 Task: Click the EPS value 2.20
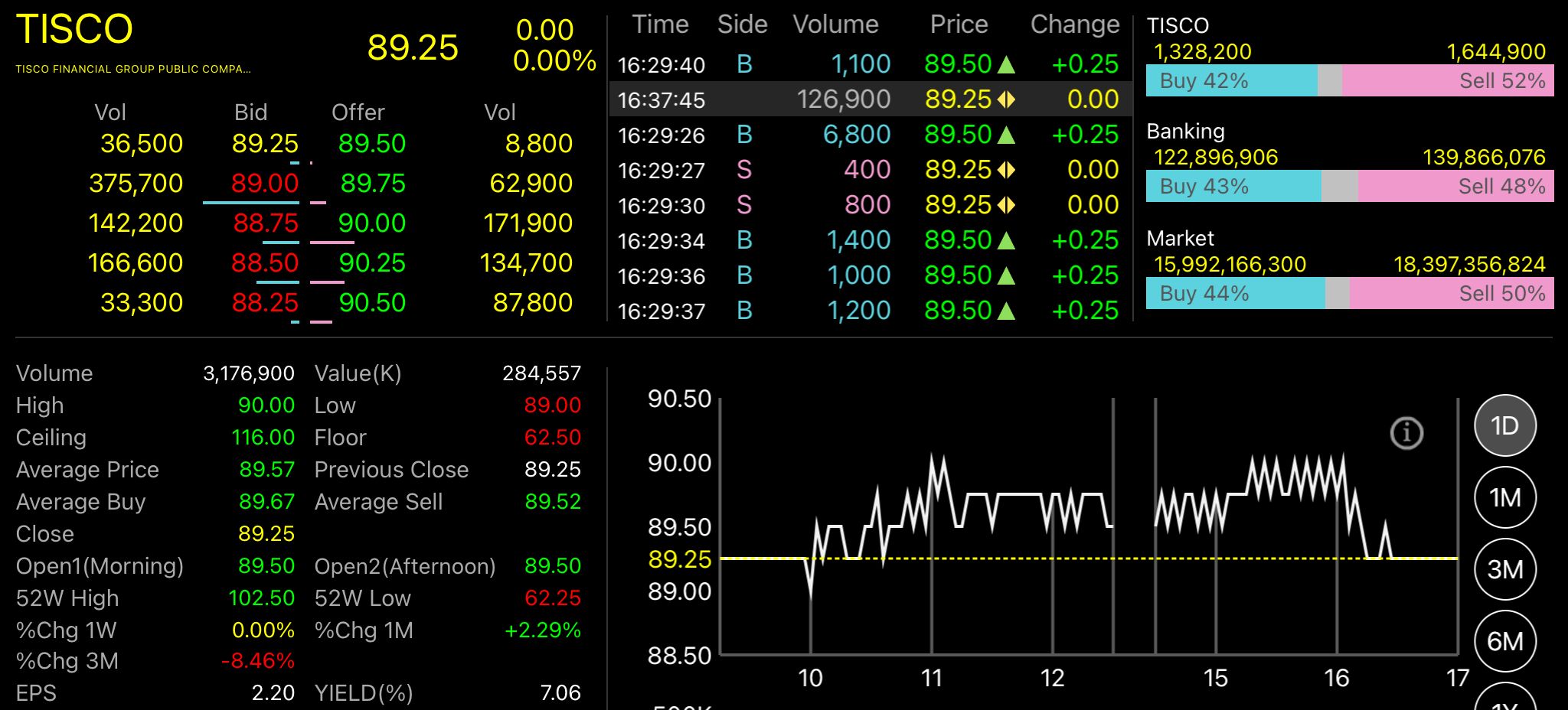[x=273, y=692]
